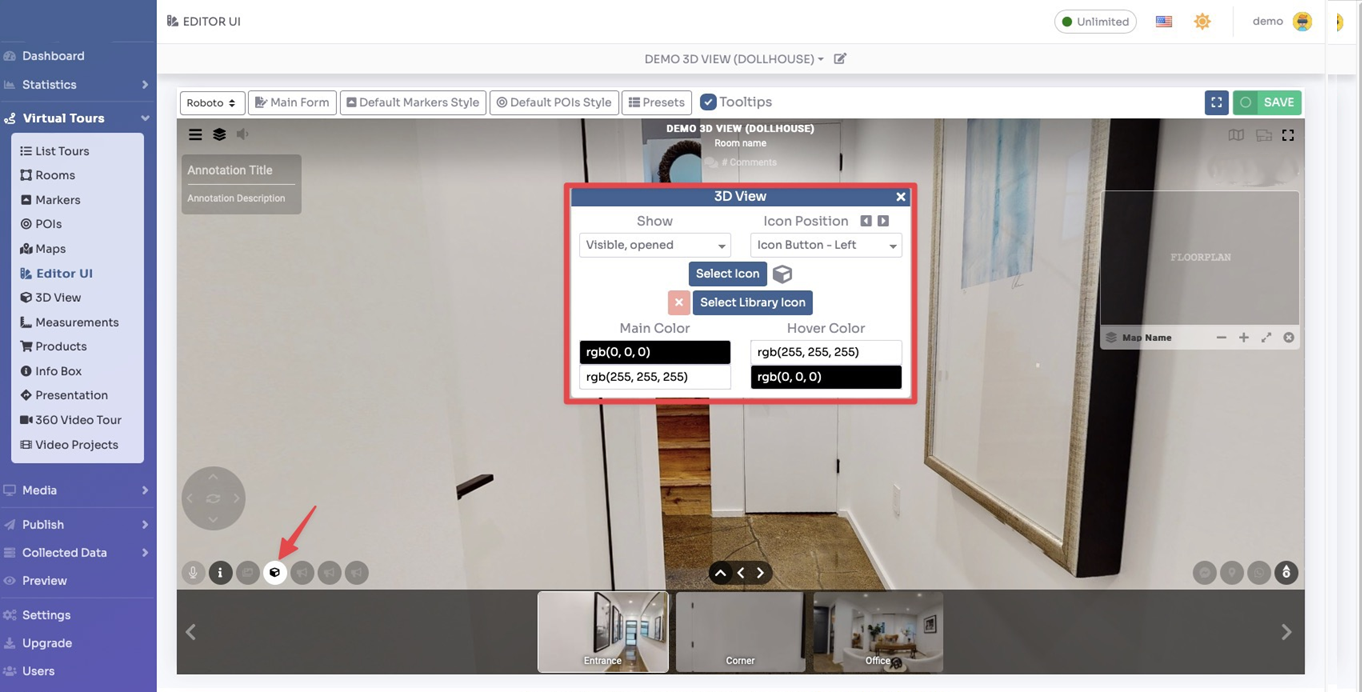1370x692 pixels.
Task: Click the info icon in the viewer toolbar
Action: pos(220,572)
